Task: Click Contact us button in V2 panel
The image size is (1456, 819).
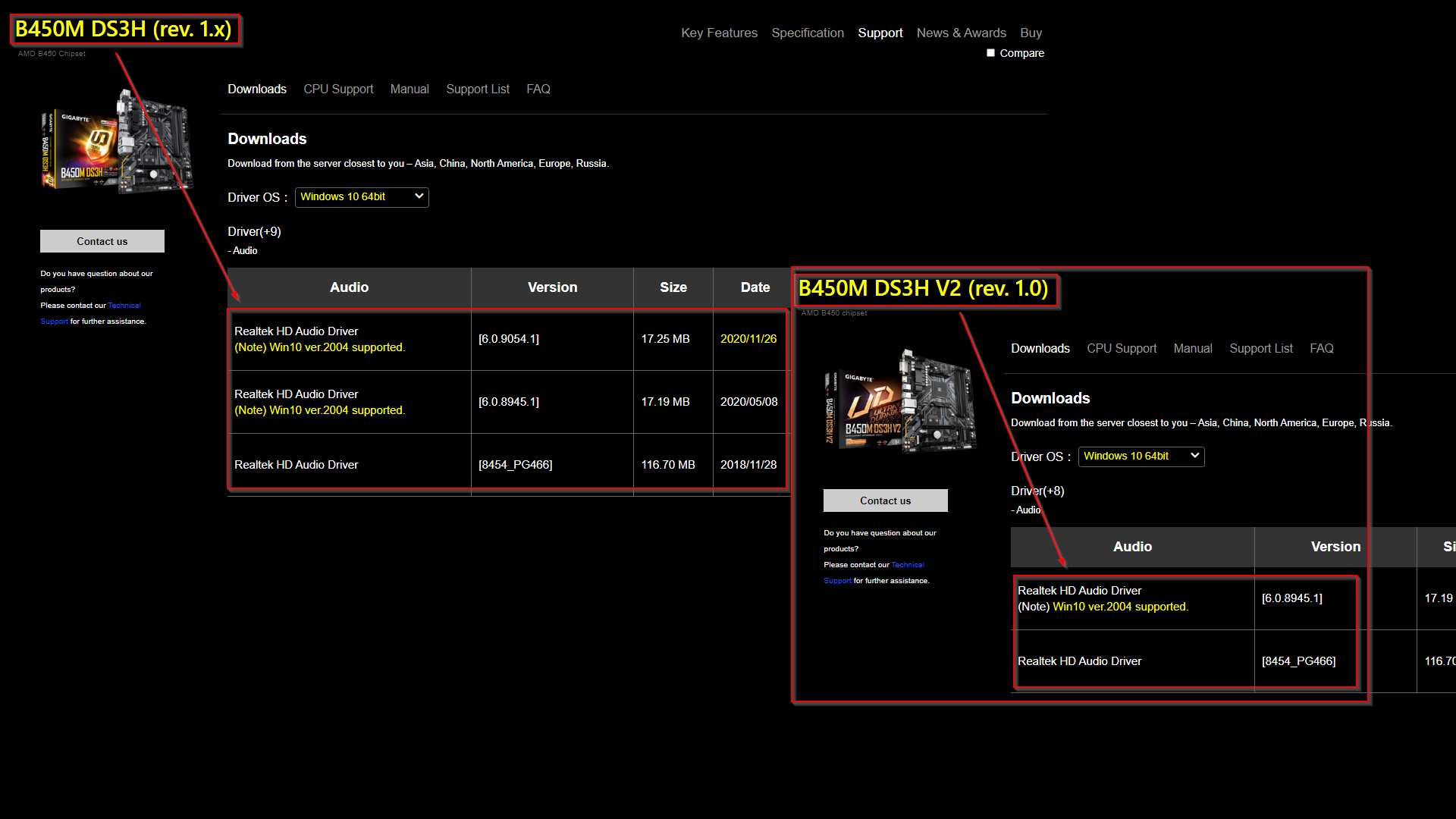Action: coord(885,501)
